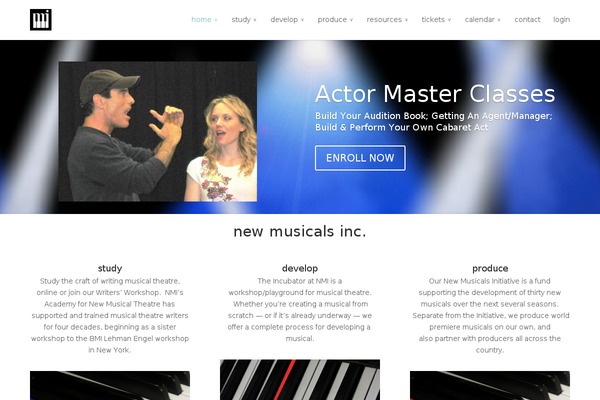Image resolution: width=600 pixels, height=400 pixels.
Task: Expand the produce dropdown menu
Action: click(335, 20)
